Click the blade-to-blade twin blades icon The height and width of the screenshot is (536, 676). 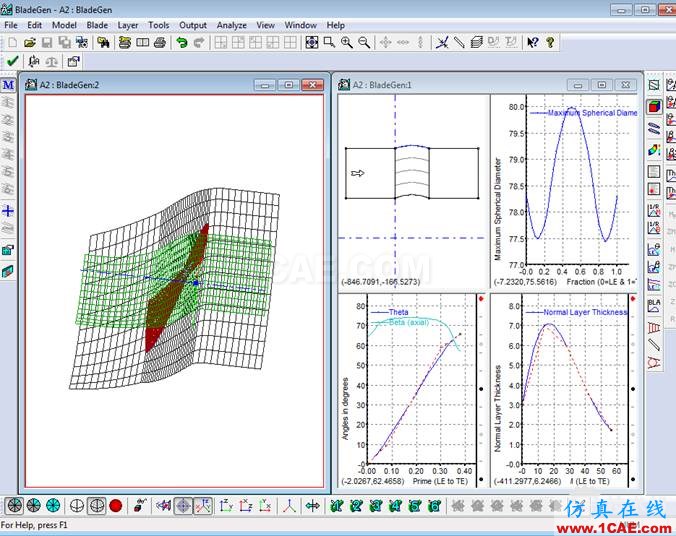click(x=654, y=128)
